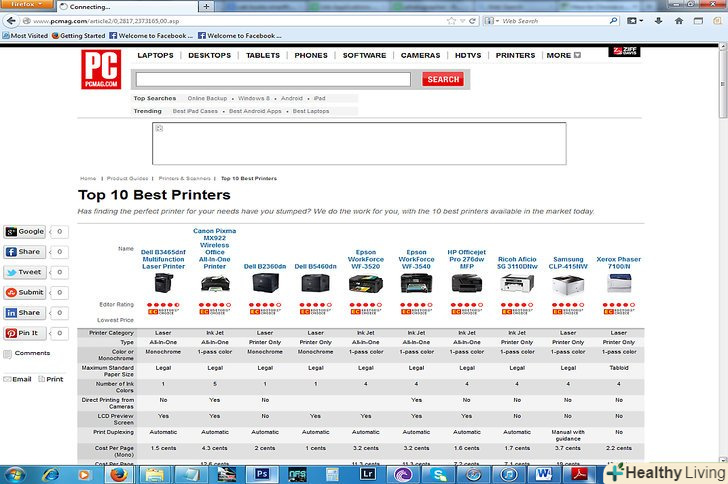This screenshot has width=728, height=484.
Task: Click the Pinterest Pin It button
Action: (26, 333)
